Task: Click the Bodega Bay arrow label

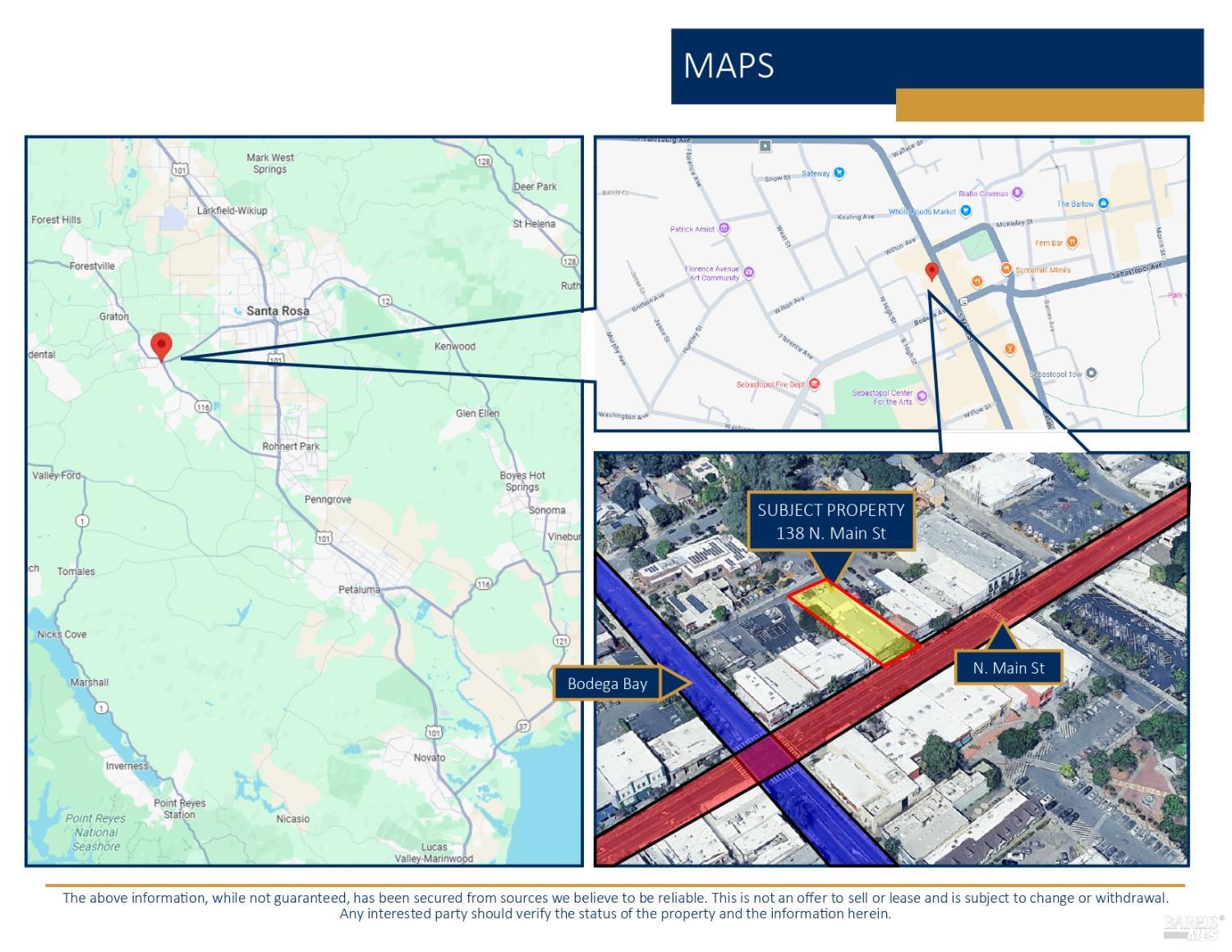Action: tap(608, 683)
